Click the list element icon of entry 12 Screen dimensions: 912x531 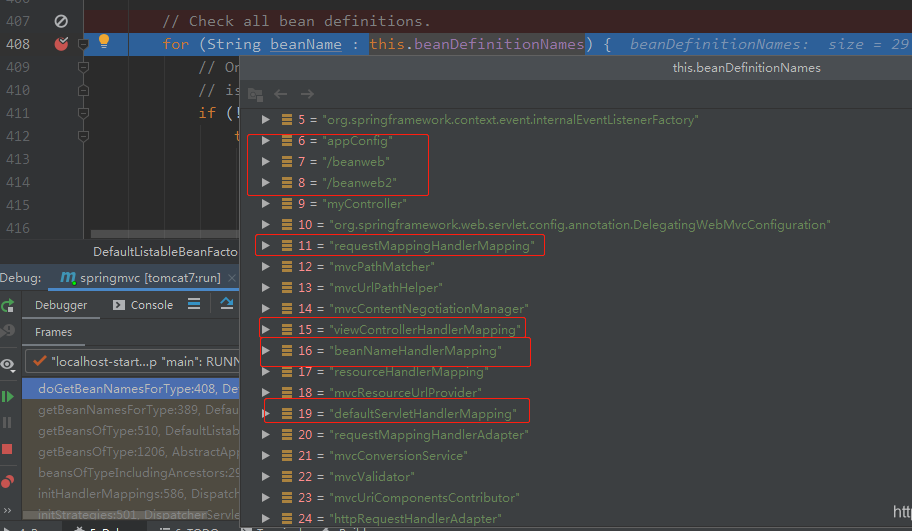(287, 266)
